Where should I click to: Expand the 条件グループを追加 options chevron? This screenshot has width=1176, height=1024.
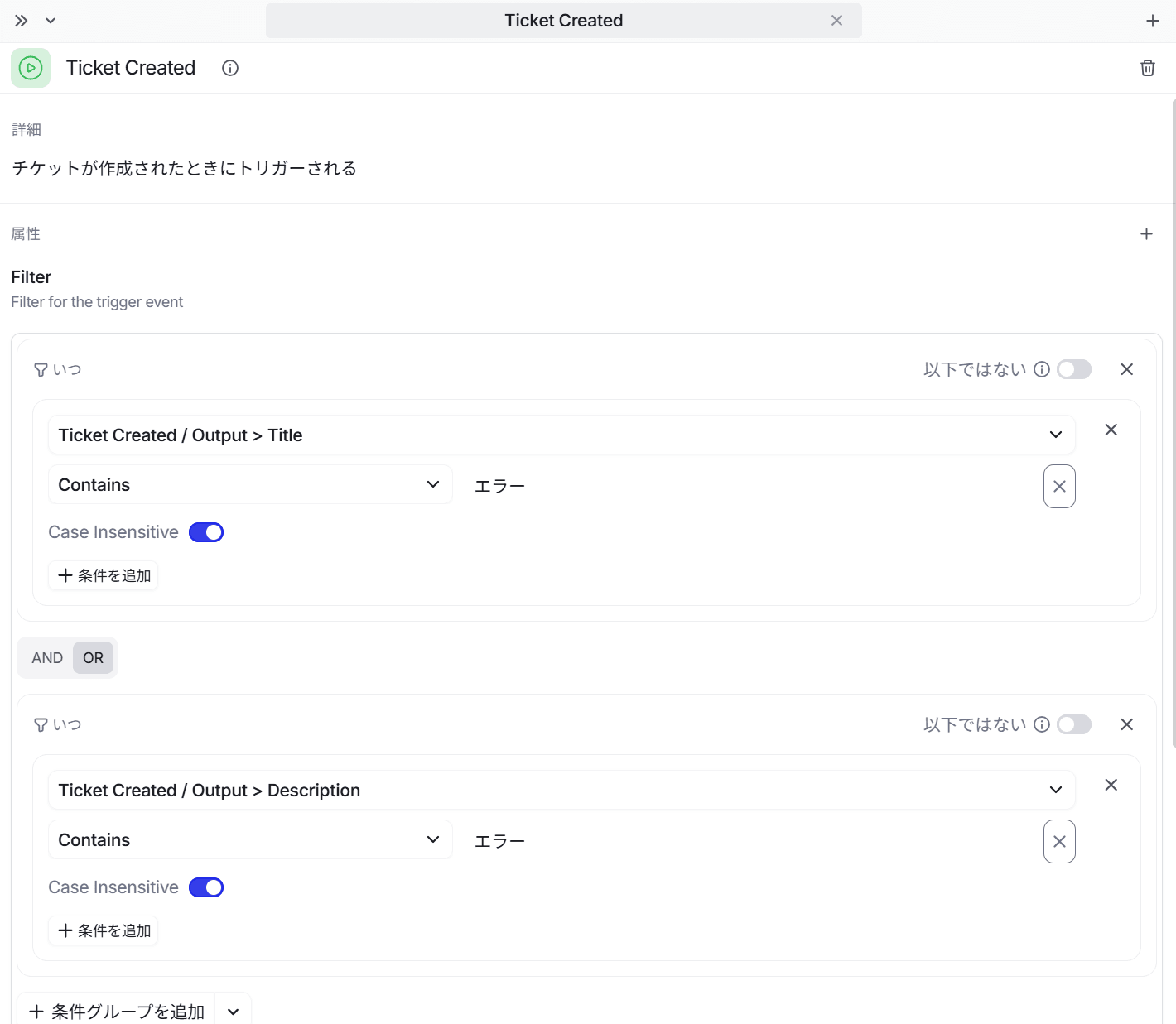point(234,1012)
